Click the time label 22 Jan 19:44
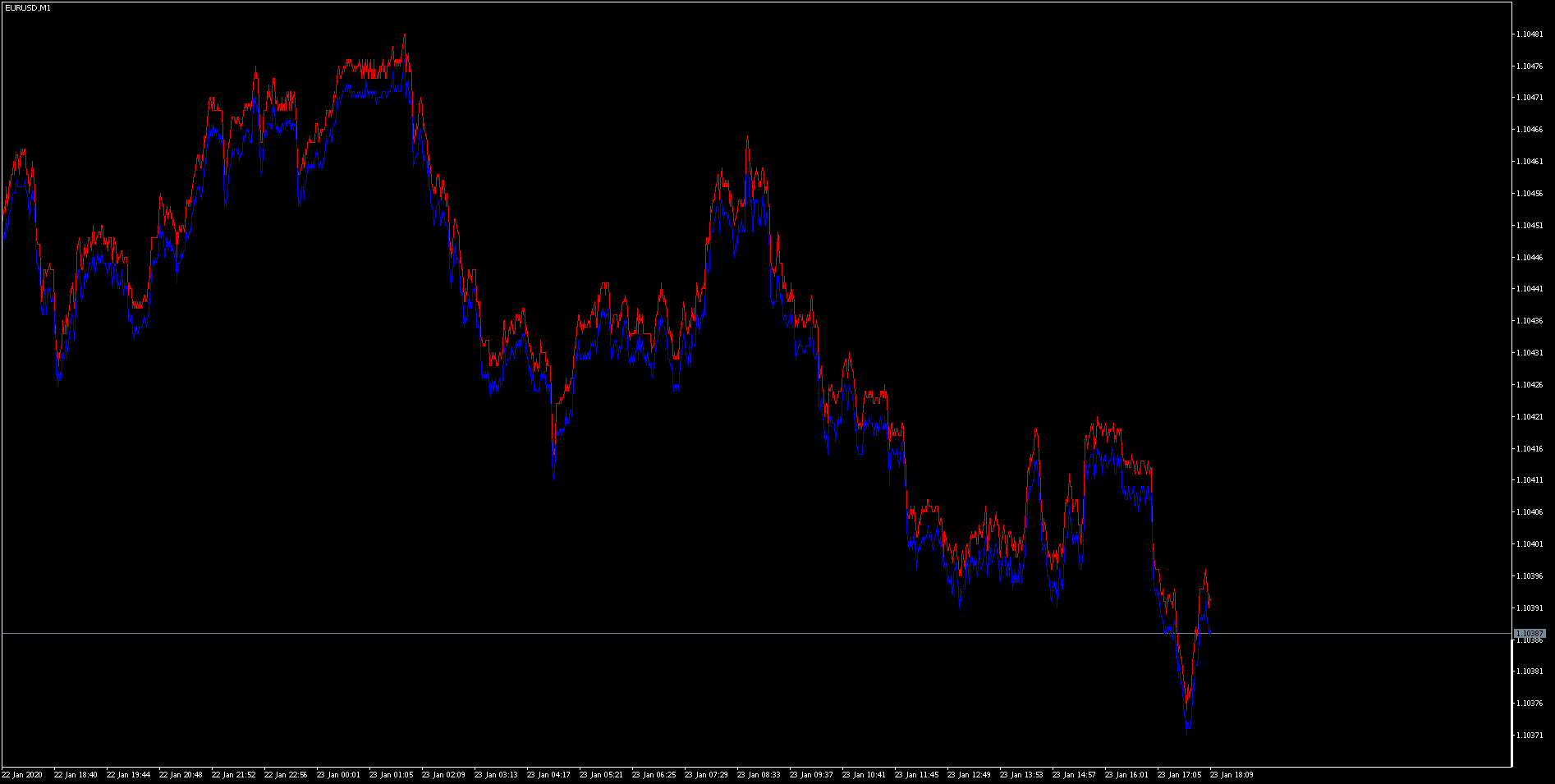The image size is (1555, 784). point(128,775)
